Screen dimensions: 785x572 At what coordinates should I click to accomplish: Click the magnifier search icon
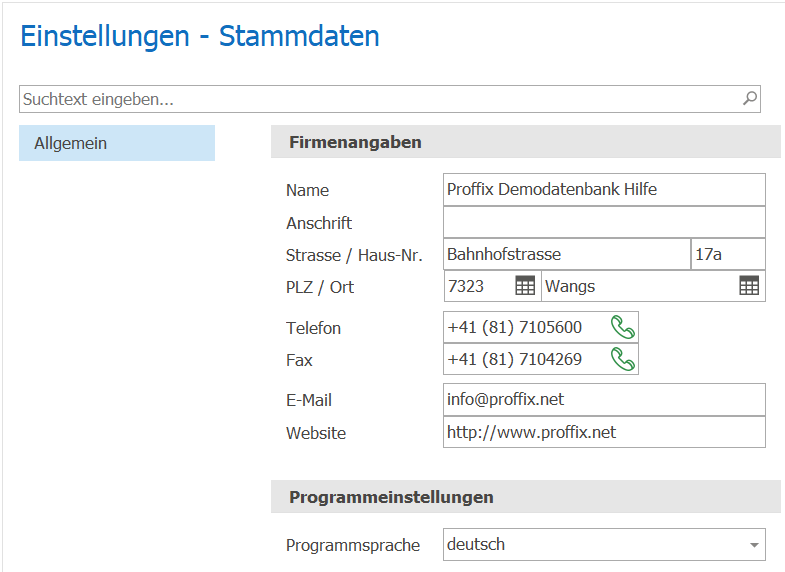coord(749,98)
